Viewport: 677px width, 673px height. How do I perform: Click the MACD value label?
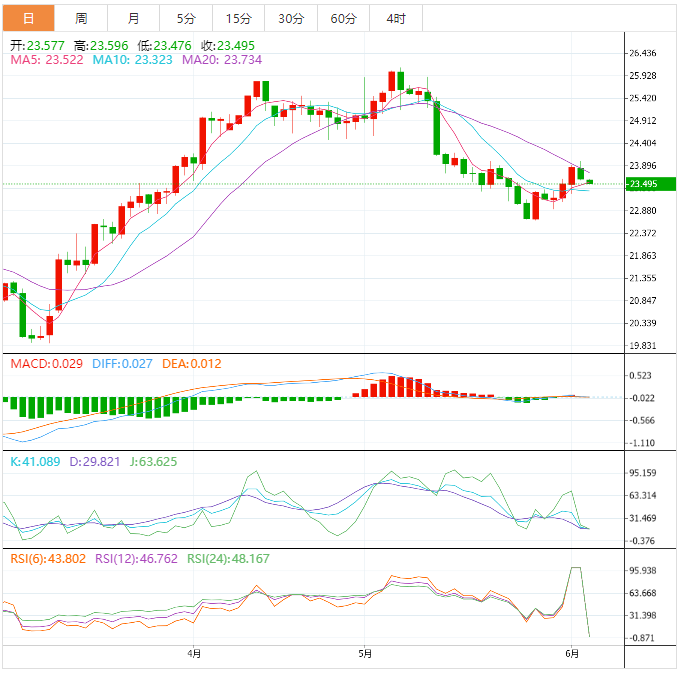point(46,363)
